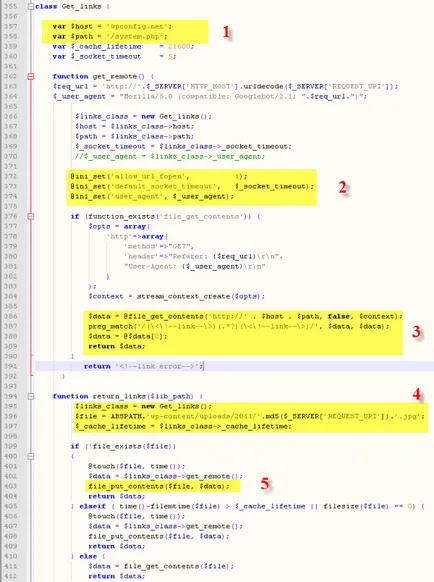The height and width of the screenshot is (582, 434).
Task: Collapse the function_exists if-block fold marker
Action: coord(31,216)
